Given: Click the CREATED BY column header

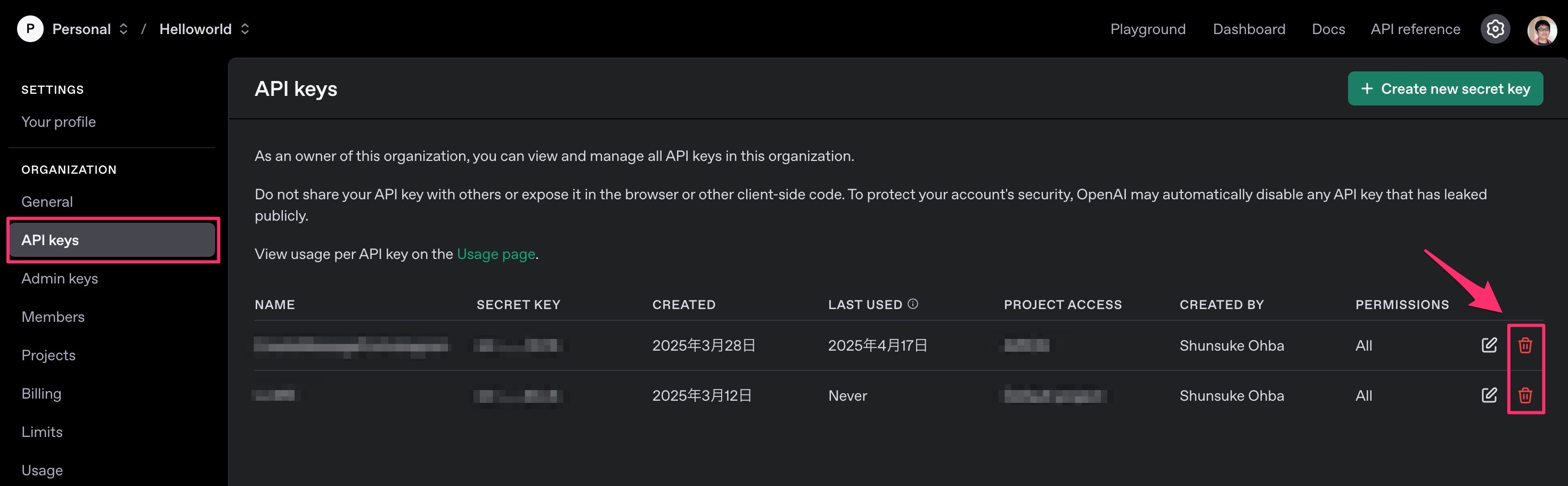Looking at the screenshot, I should [x=1221, y=304].
